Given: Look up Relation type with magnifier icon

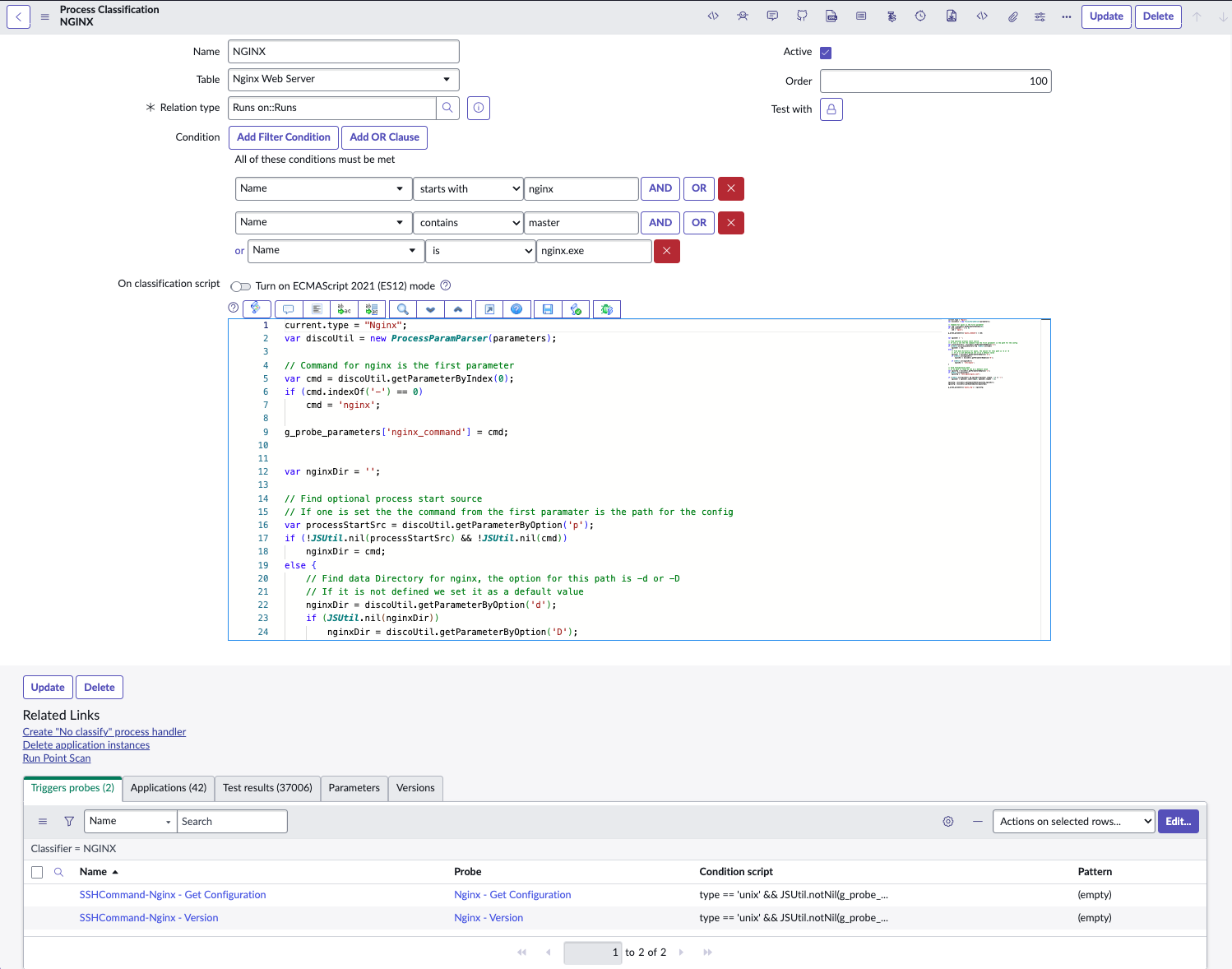Looking at the screenshot, I should [447, 108].
